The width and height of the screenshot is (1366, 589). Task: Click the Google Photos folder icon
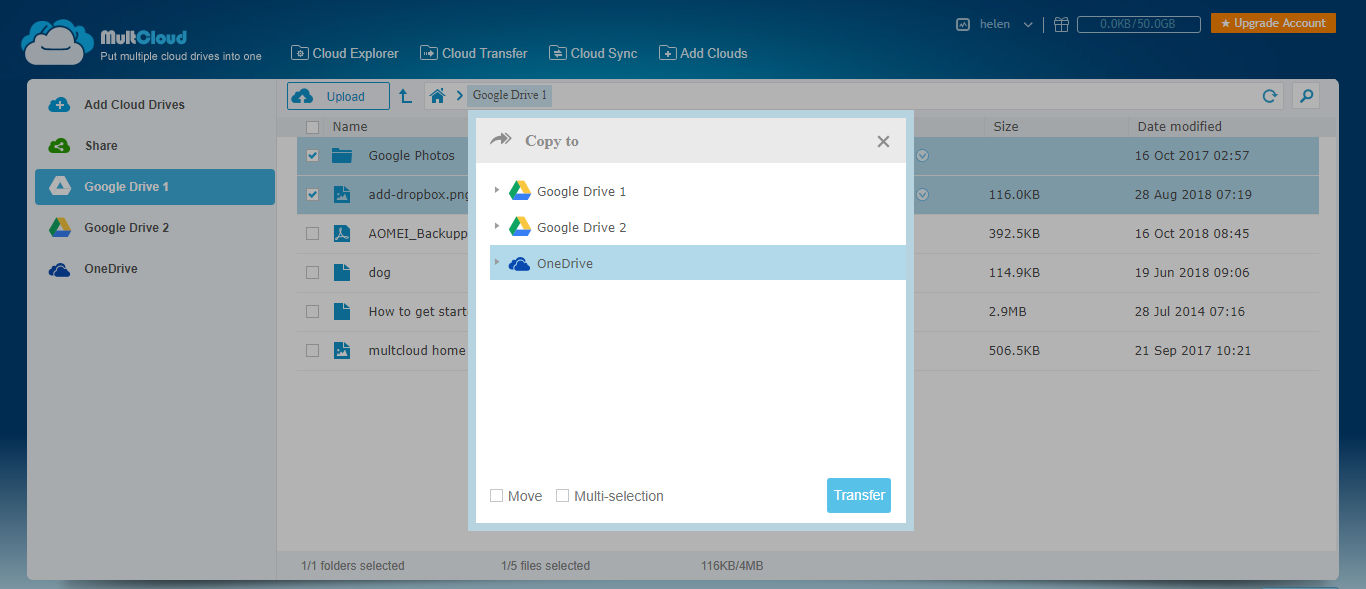tap(342, 156)
